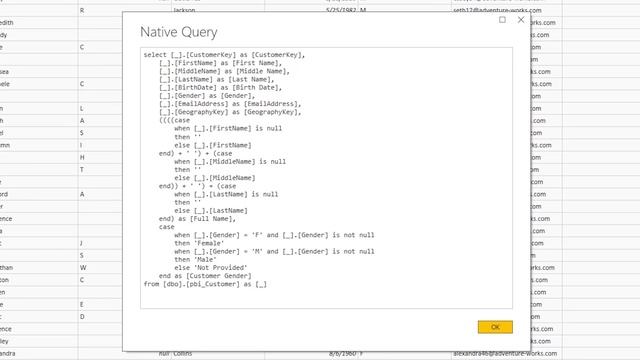The width and height of the screenshot is (640, 360).
Task: Click the '[_].[BirthDate] as [Birth Date]' line
Action: pyautogui.click(x=220, y=87)
